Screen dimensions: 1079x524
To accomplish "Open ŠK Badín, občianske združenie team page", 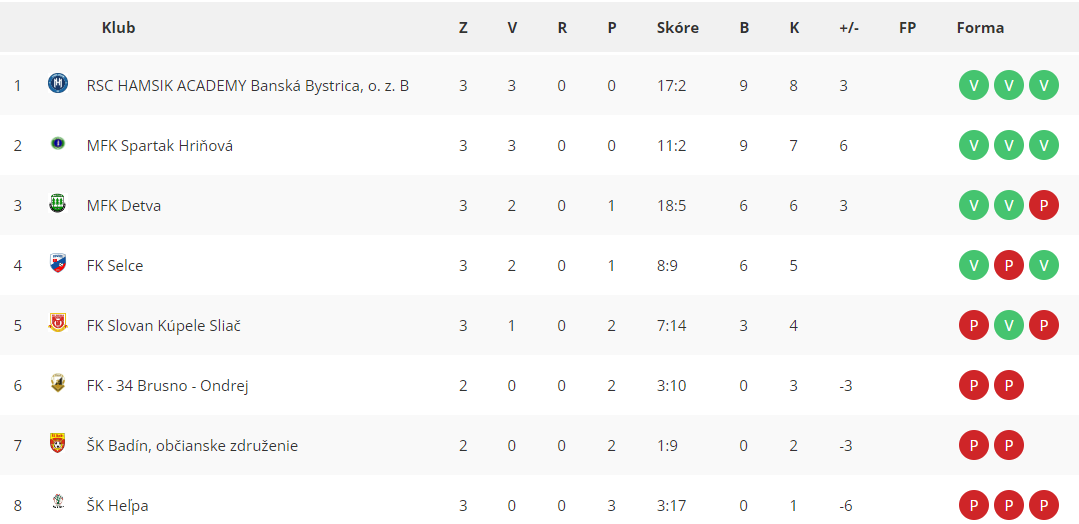I will click(192, 446).
